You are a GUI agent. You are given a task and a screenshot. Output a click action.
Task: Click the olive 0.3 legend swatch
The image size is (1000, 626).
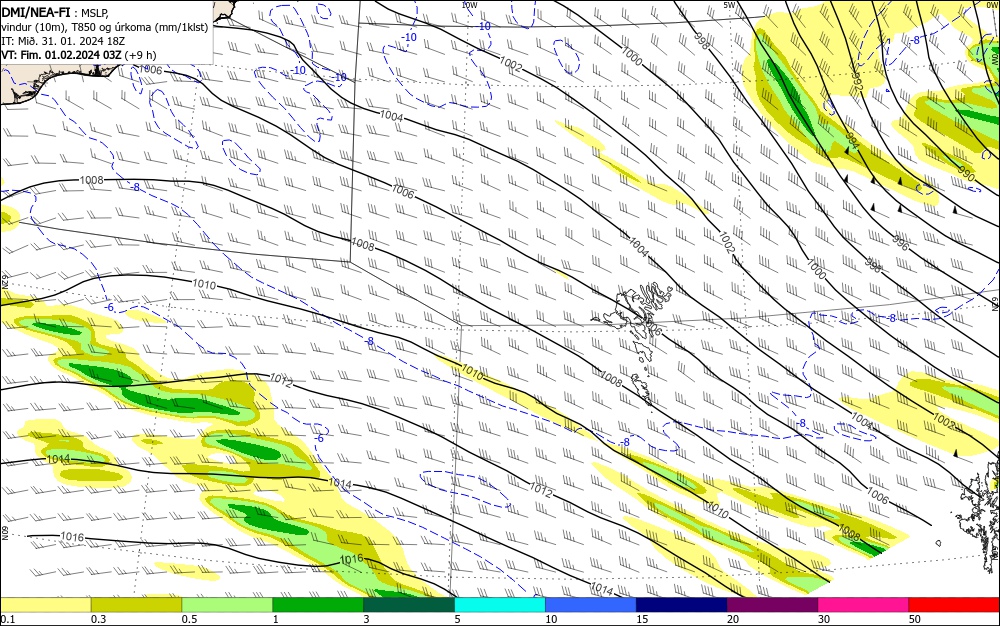(136, 605)
